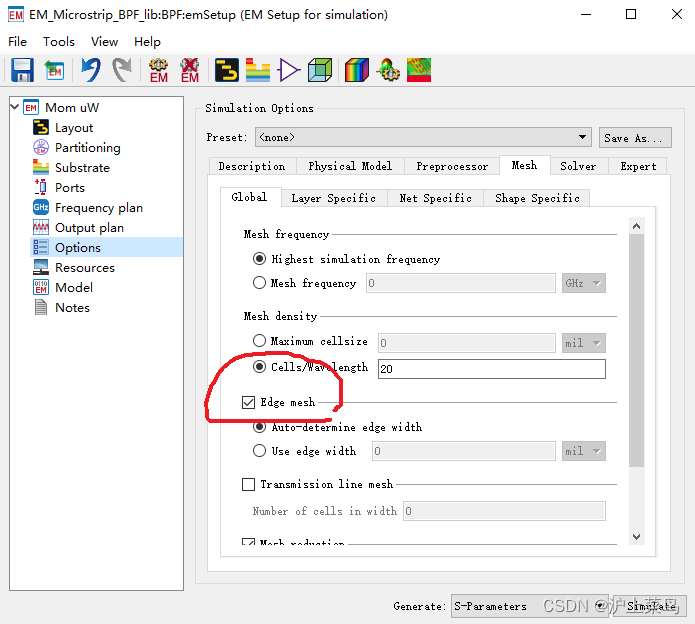Switch to the Preprocessor tab
This screenshot has height=624, width=695.
[452, 166]
